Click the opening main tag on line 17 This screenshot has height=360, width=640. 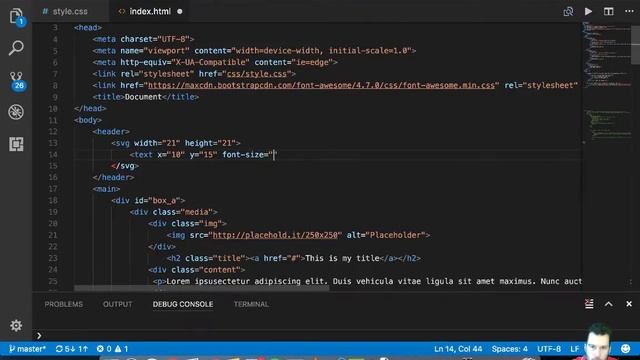tap(106, 189)
